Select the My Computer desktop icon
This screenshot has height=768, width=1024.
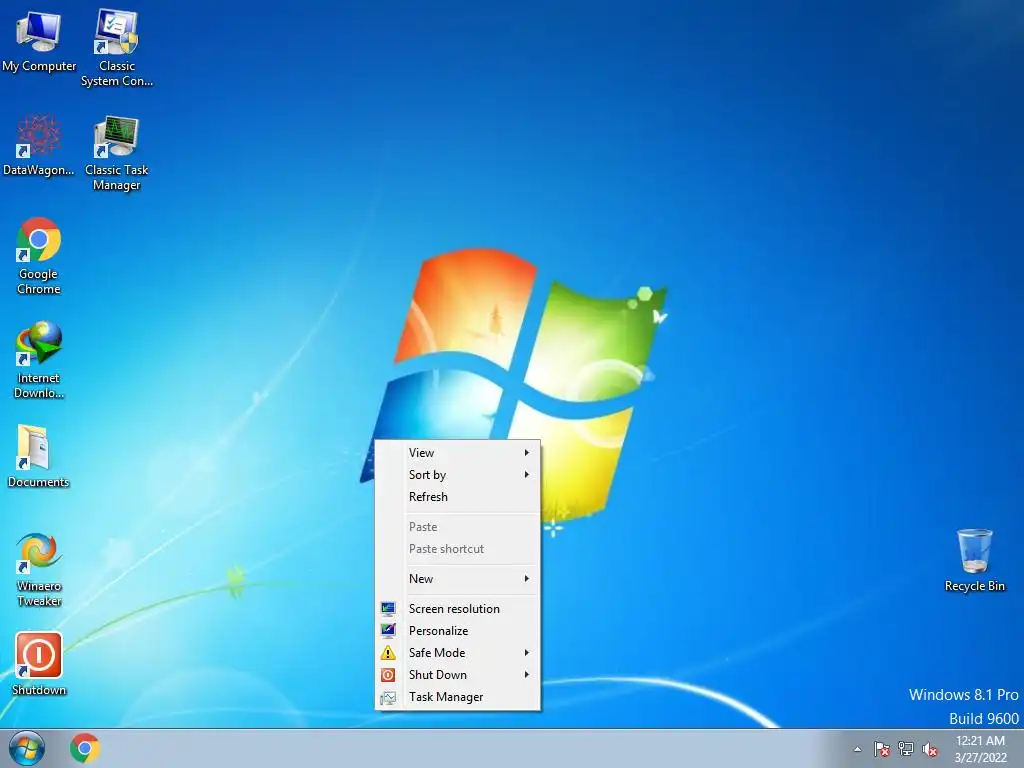pos(39,42)
